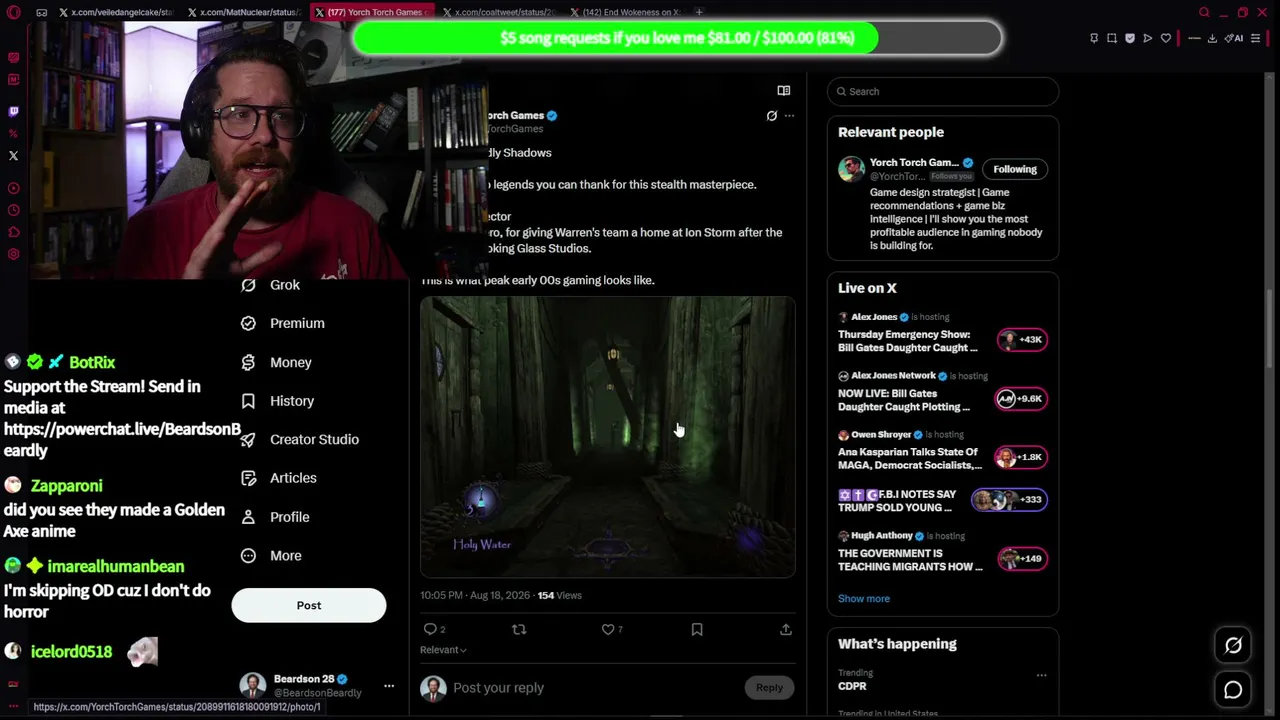Screen dimensions: 1280x720
Task: Open the More circle icon
Action: click(248, 556)
